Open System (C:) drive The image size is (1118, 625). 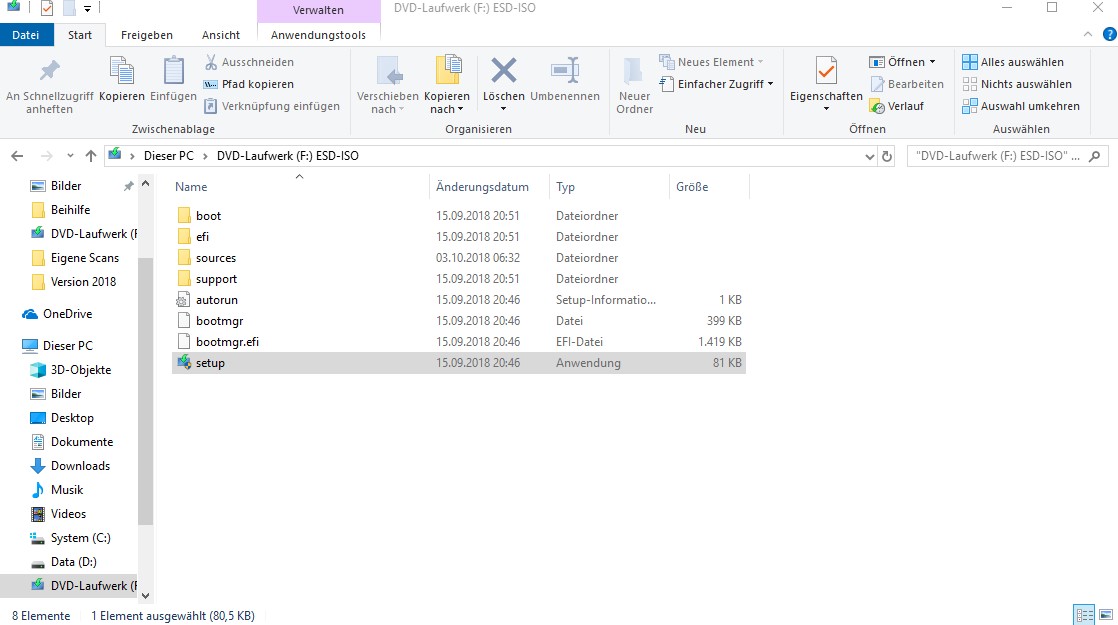coord(69,538)
